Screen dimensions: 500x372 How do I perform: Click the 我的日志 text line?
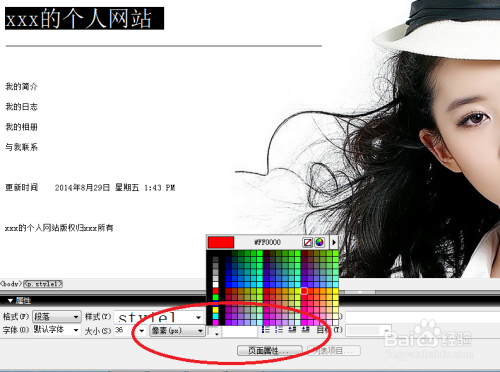click(x=21, y=107)
